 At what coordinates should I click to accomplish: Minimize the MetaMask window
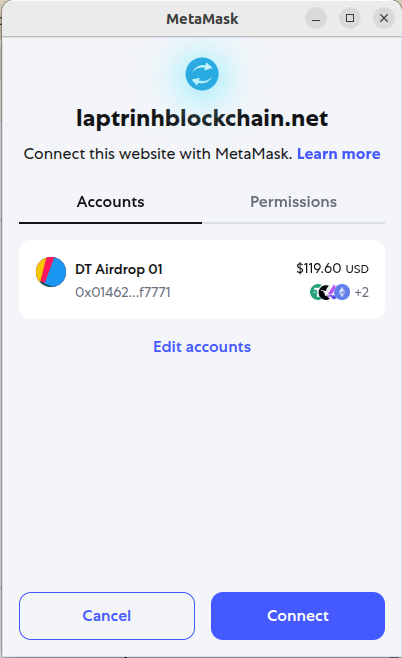coord(316,18)
